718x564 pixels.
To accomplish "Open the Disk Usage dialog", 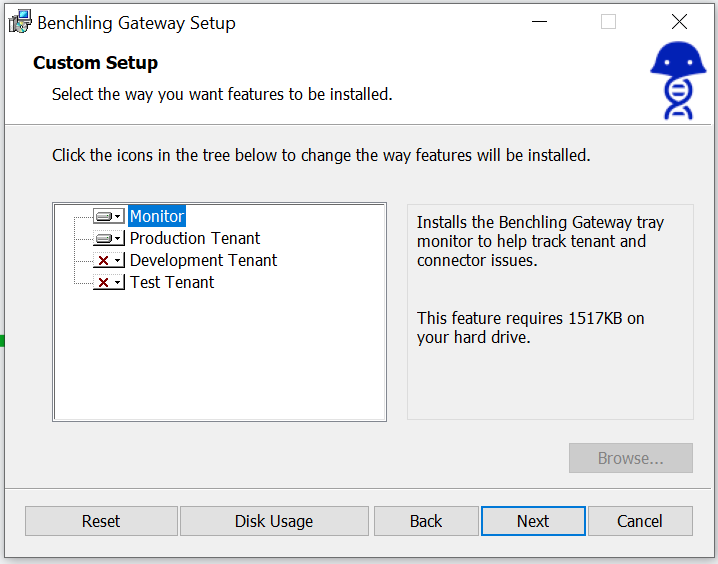I will (x=274, y=521).
